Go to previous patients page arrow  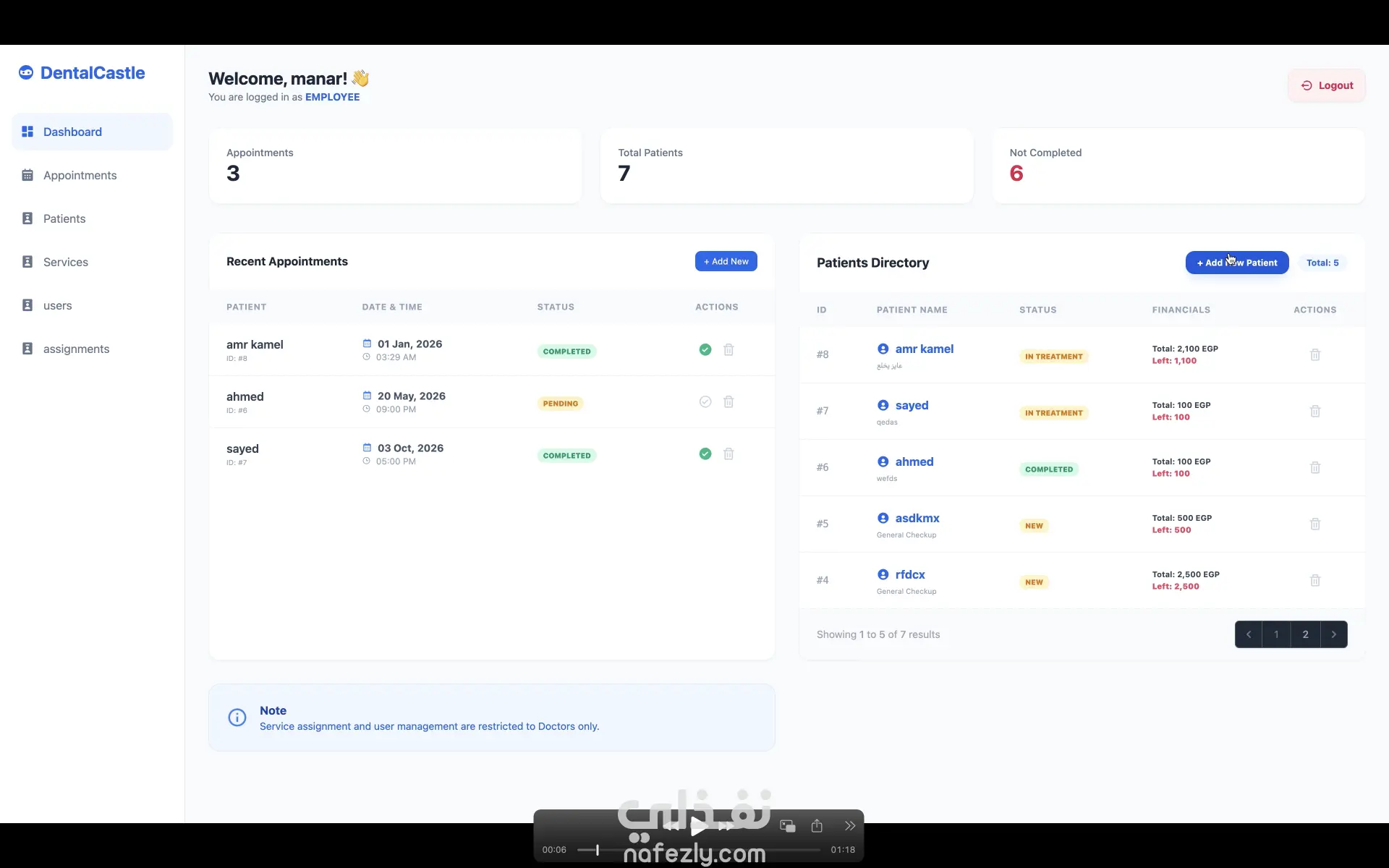[1248, 634]
